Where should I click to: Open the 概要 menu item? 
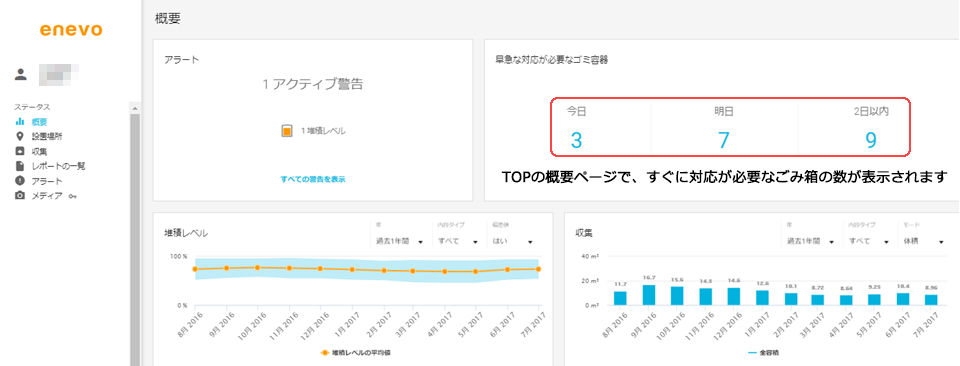[x=39, y=122]
